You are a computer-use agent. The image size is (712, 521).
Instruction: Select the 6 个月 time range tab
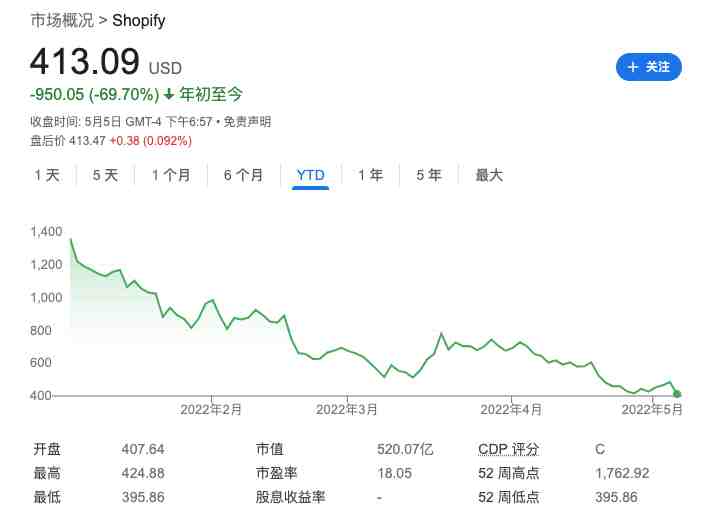click(x=243, y=175)
